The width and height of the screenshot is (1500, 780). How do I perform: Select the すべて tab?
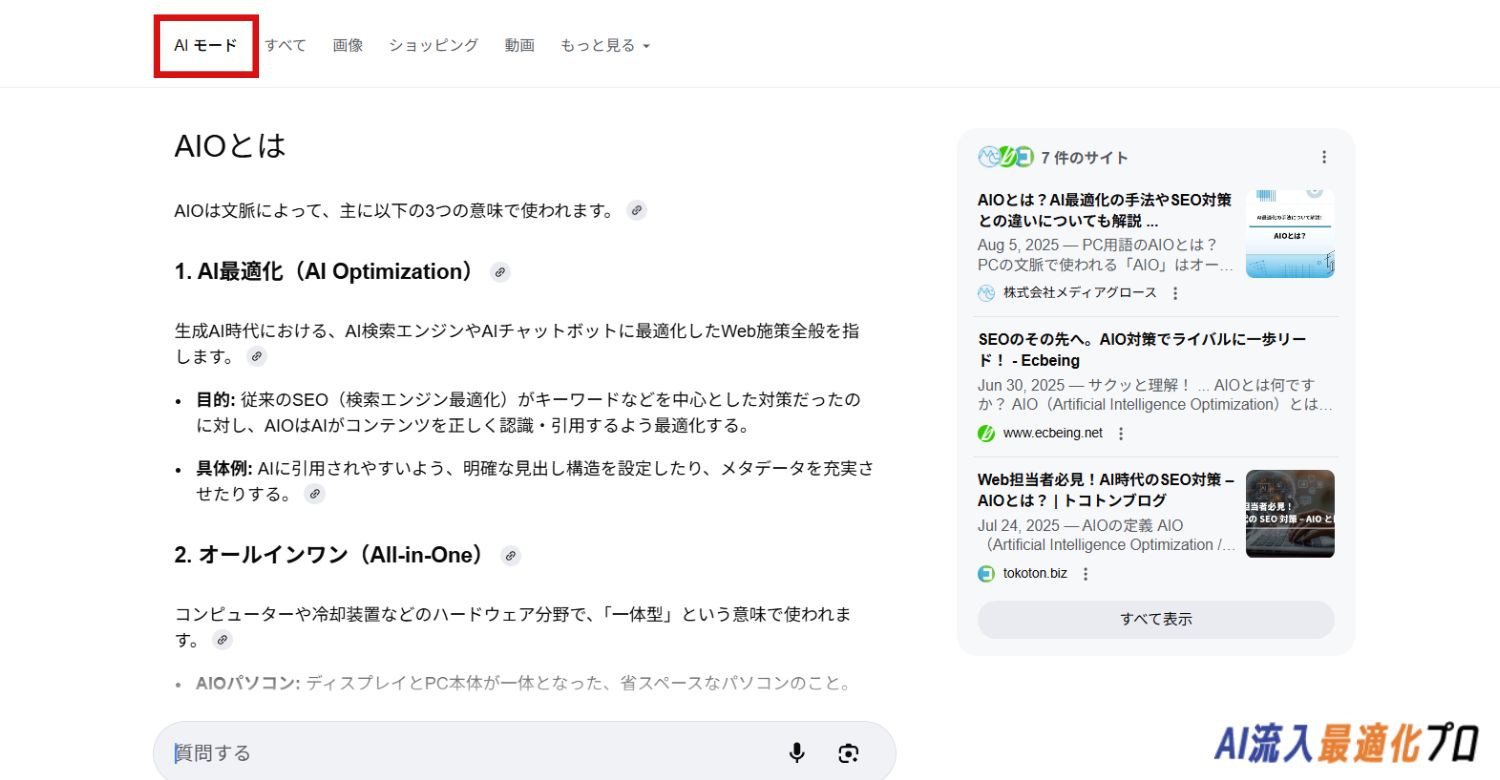[x=285, y=45]
